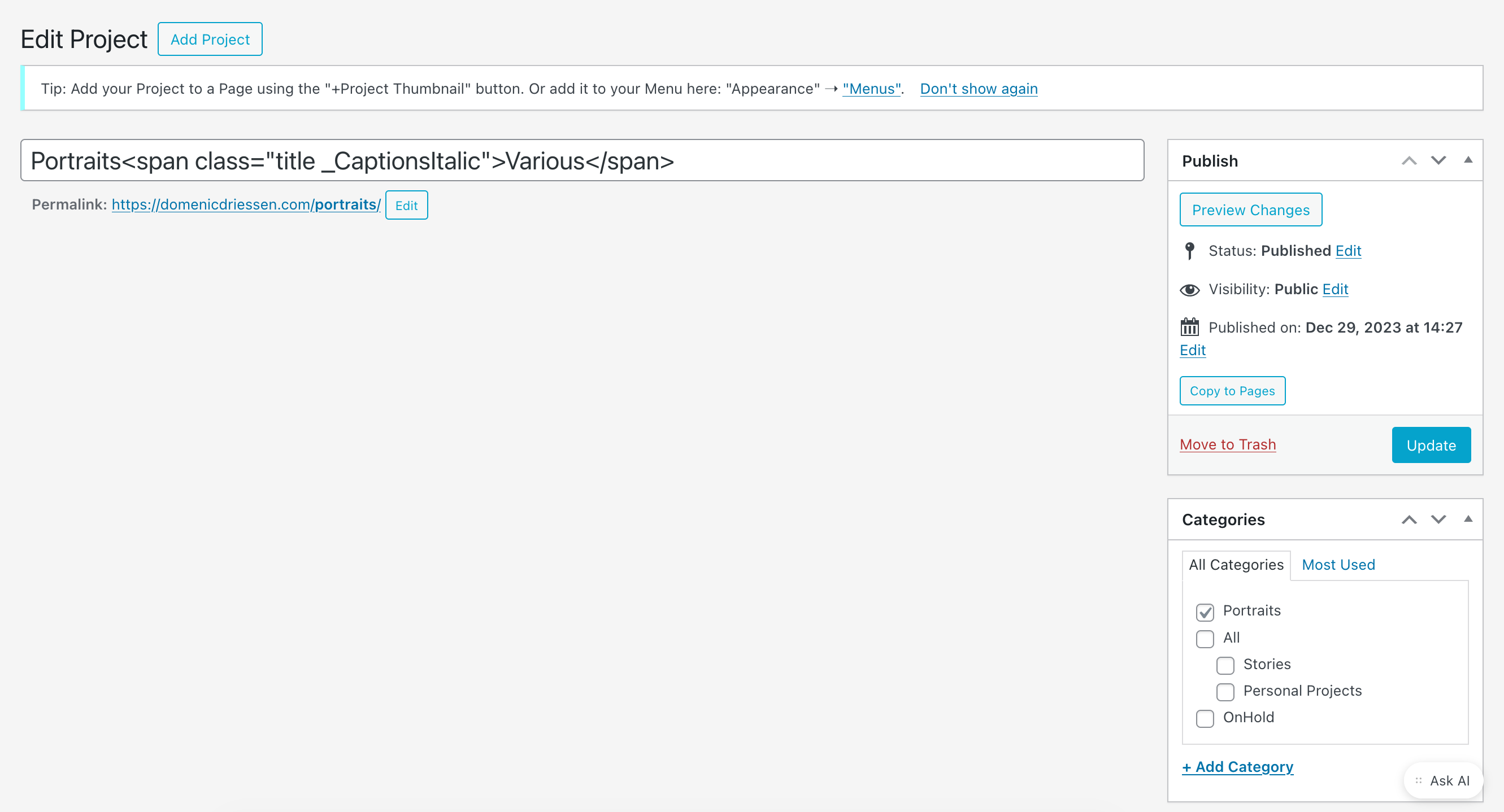
Task: Click the visibility eye icon
Action: coord(1189,290)
